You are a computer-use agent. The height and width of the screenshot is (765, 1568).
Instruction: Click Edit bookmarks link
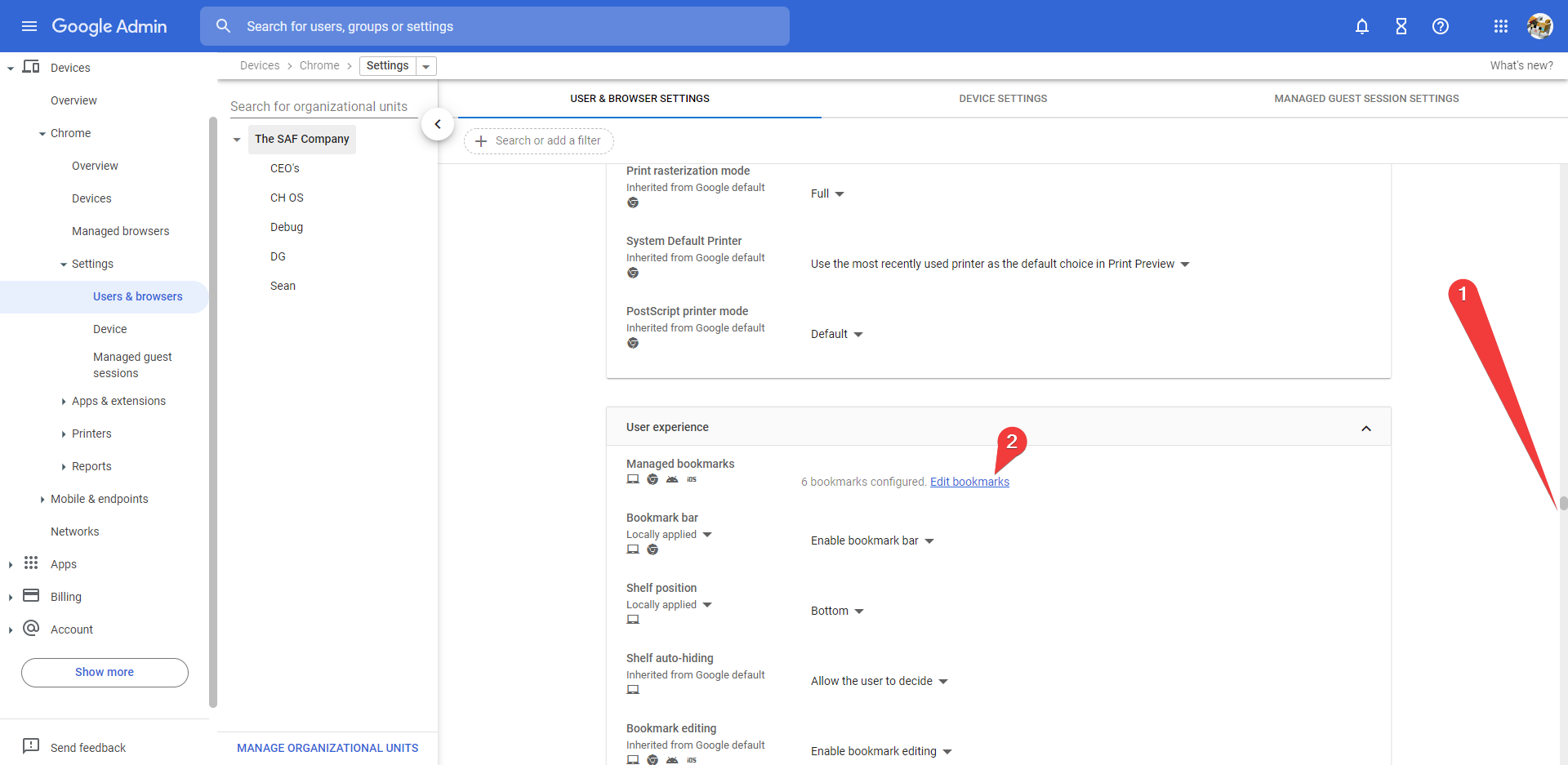click(x=969, y=482)
